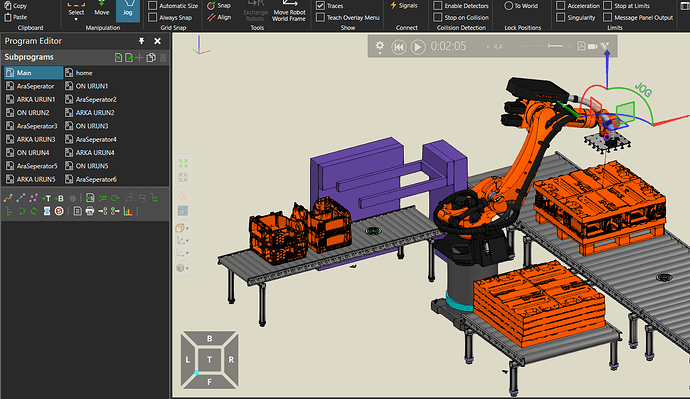Toggle the Traces checkbox
Image resolution: width=690 pixels, height=399 pixels.
pyautogui.click(x=320, y=6)
